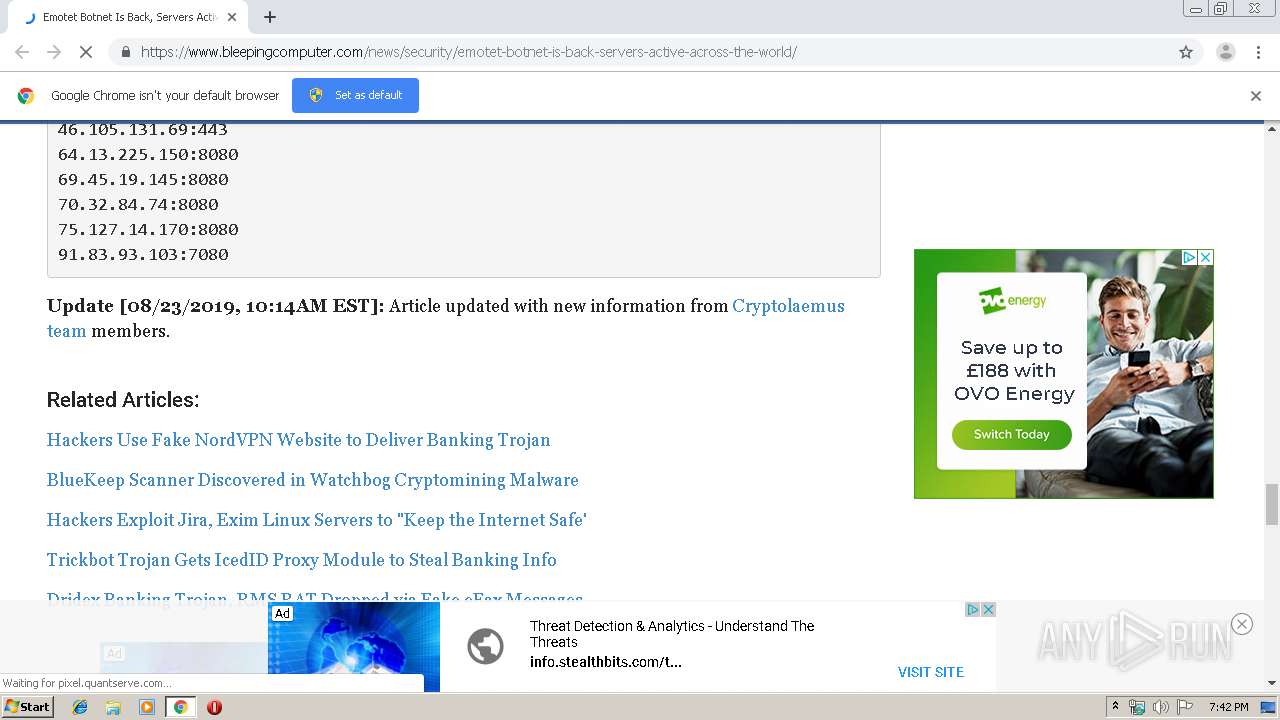This screenshot has width=1280, height=720.
Task: Open network icon in system tray
Action: point(1137,707)
